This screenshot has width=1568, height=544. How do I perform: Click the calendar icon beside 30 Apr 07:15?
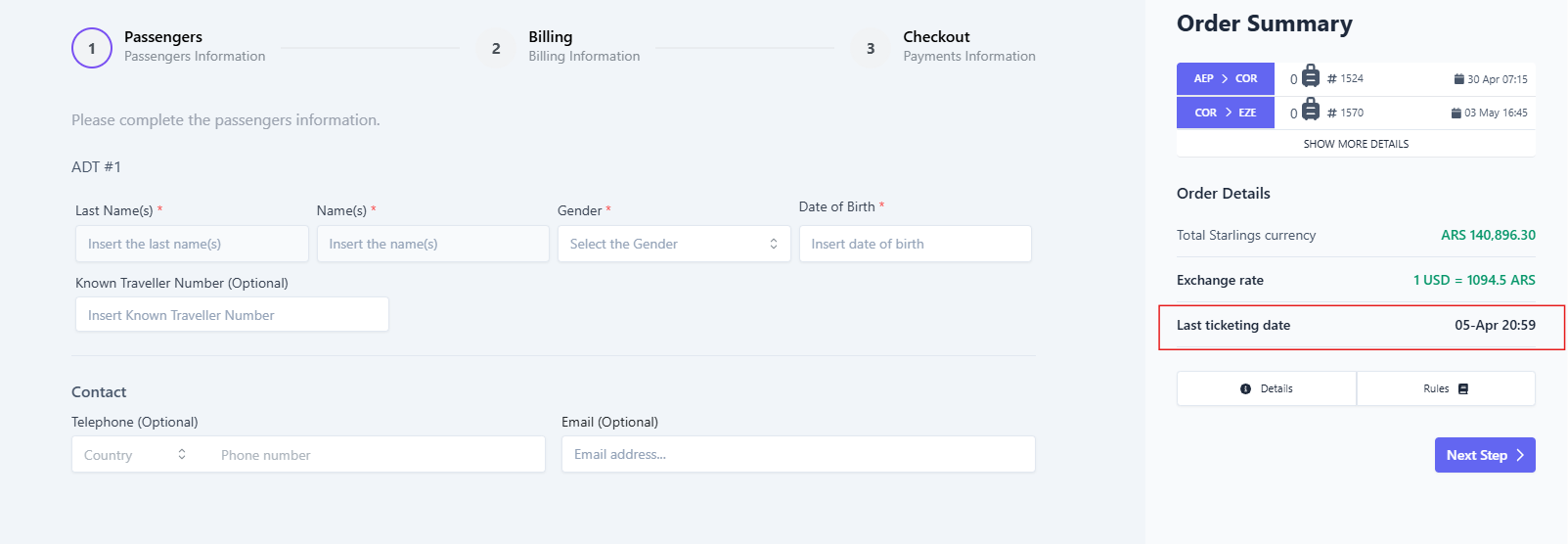pos(1458,79)
